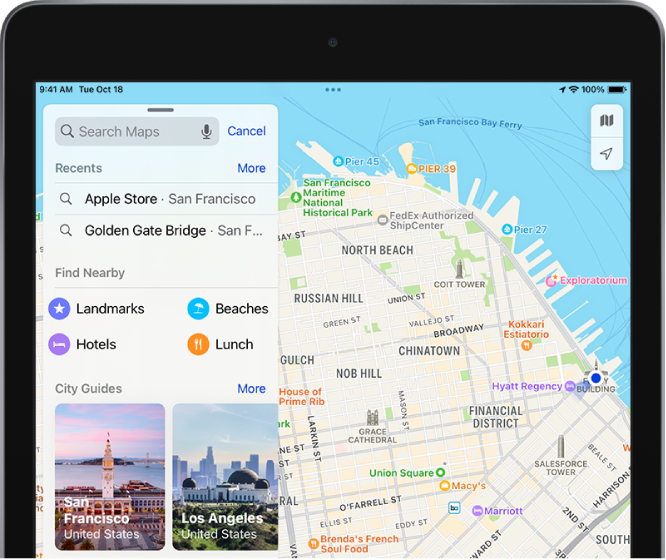The width and height of the screenshot is (666, 560).
Task: Tap the NORTH BEACH neighborhood label
Action: tap(377, 250)
